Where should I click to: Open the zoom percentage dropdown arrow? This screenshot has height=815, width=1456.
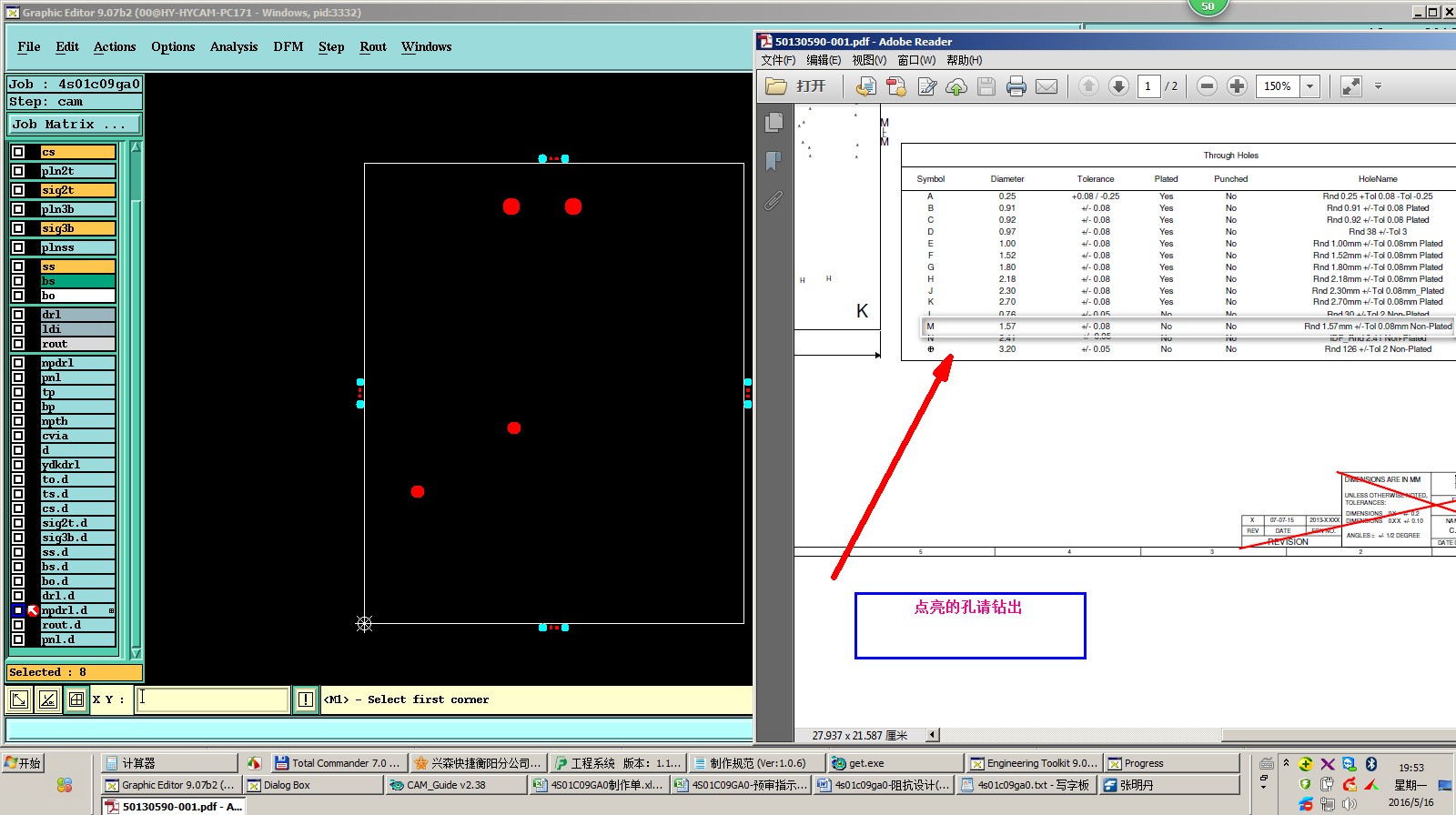pyautogui.click(x=1310, y=86)
